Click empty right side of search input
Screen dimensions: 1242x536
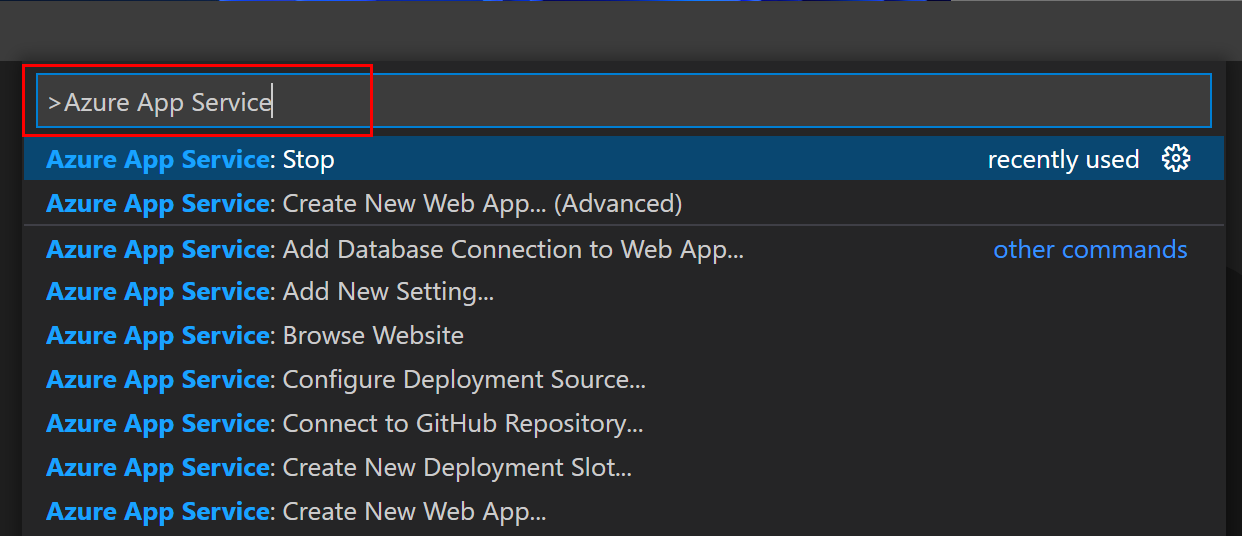(900, 101)
